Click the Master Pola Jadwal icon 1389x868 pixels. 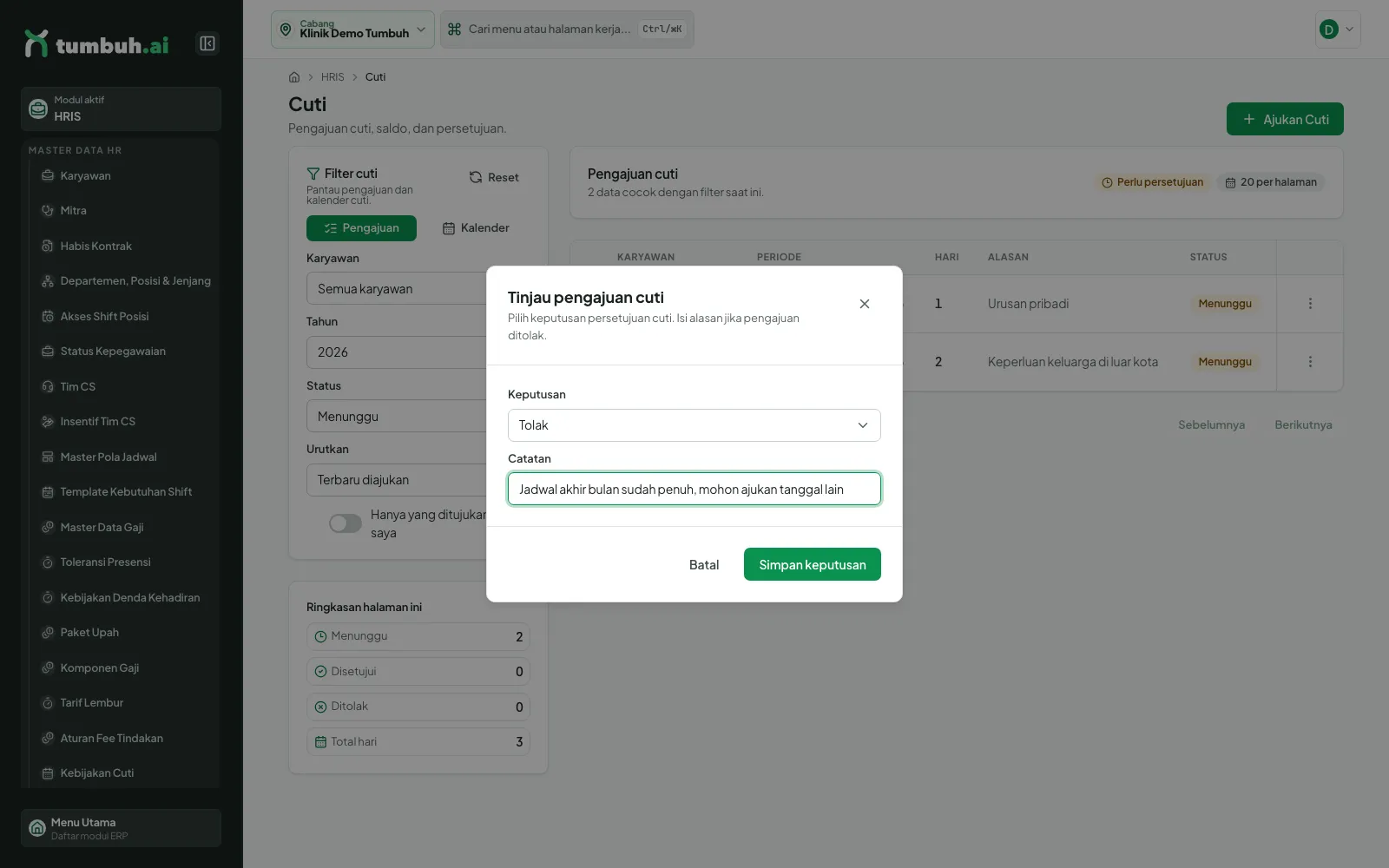[x=48, y=457]
